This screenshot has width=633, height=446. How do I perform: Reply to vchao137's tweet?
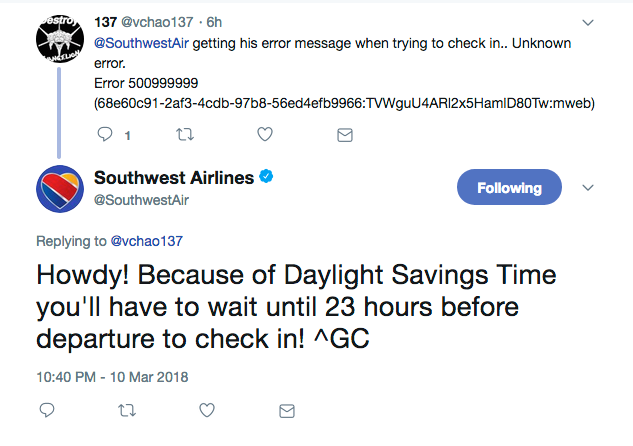point(105,133)
